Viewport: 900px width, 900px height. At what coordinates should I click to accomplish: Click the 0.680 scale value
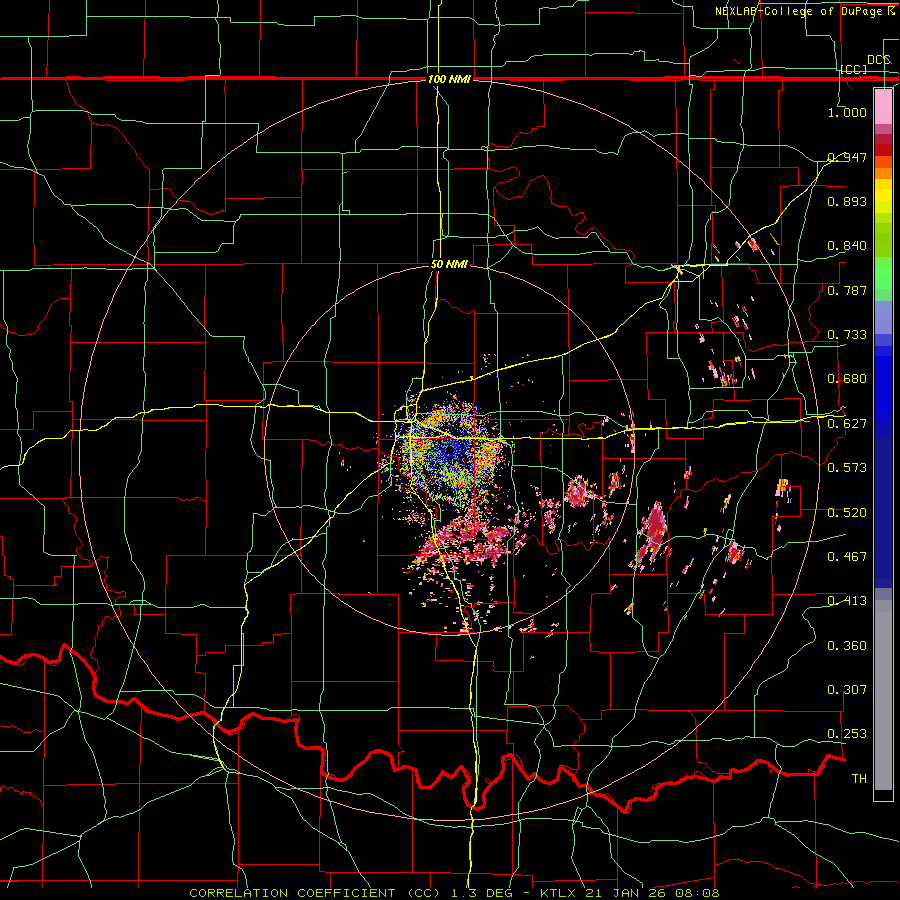pyautogui.click(x=847, y=378)
